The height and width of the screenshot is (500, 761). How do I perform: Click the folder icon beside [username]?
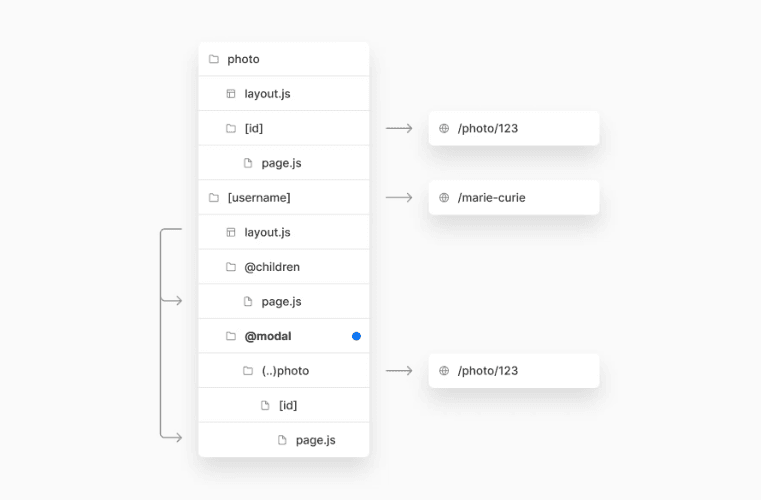(x=213, y=198)
